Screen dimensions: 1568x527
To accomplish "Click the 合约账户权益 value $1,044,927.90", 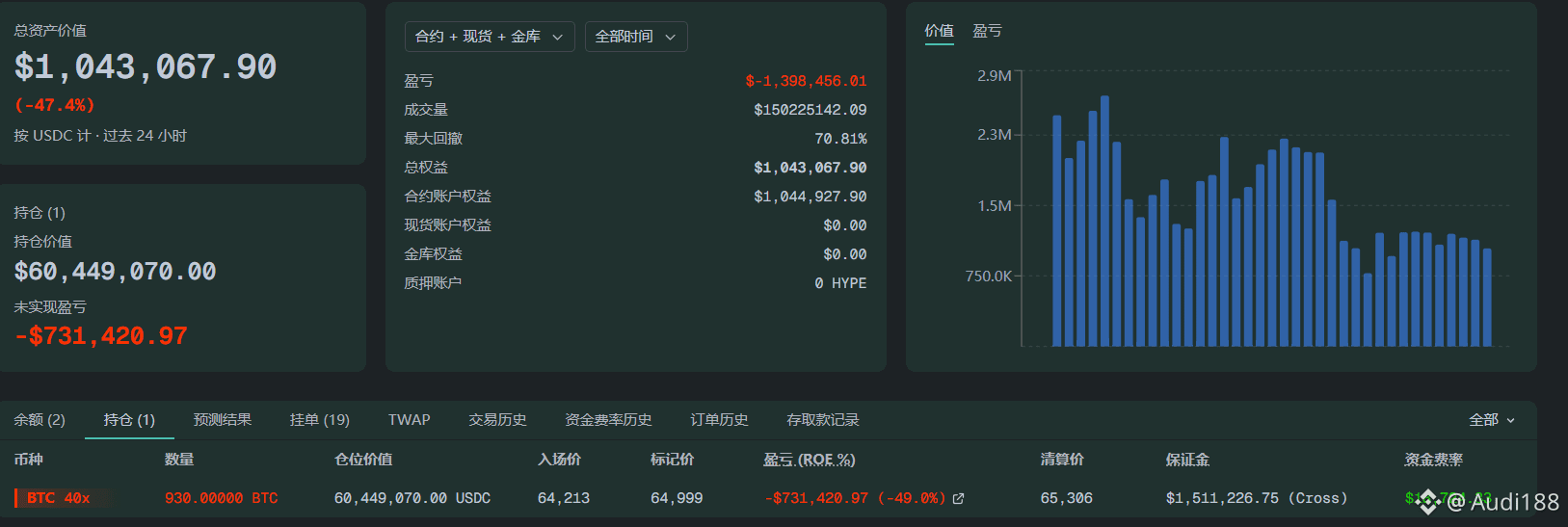I will pos(810,197).
